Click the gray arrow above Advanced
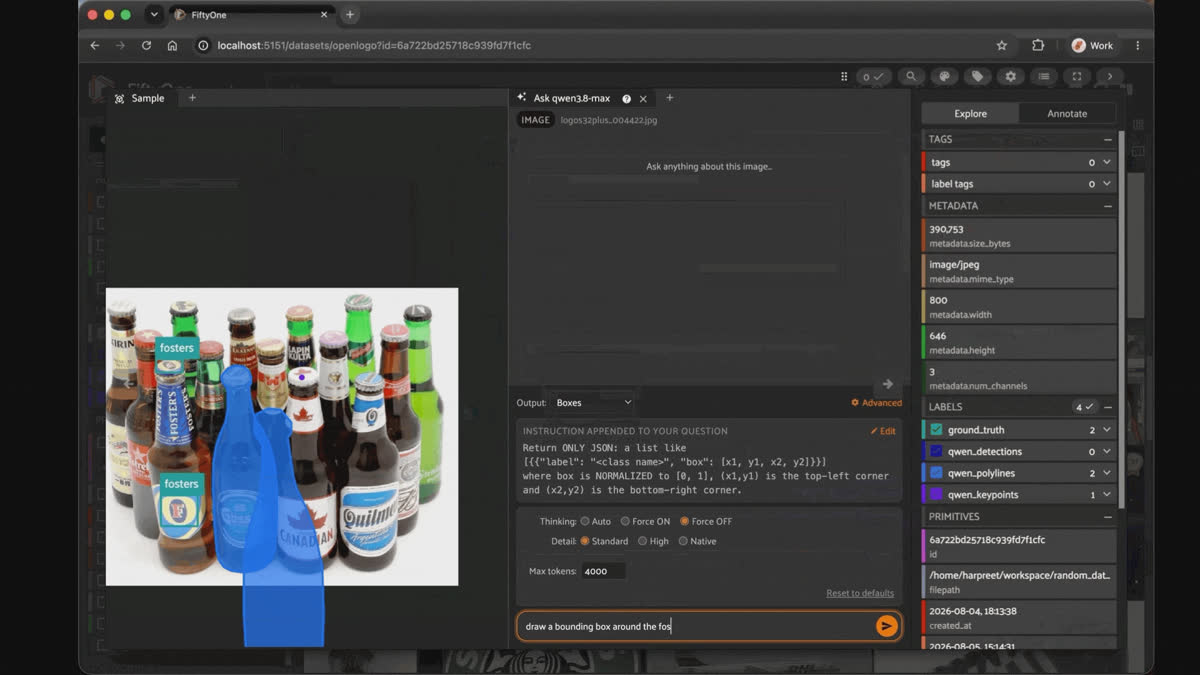Image resolution: width=1200 pixels, height=675 pixels. [887, 384]
